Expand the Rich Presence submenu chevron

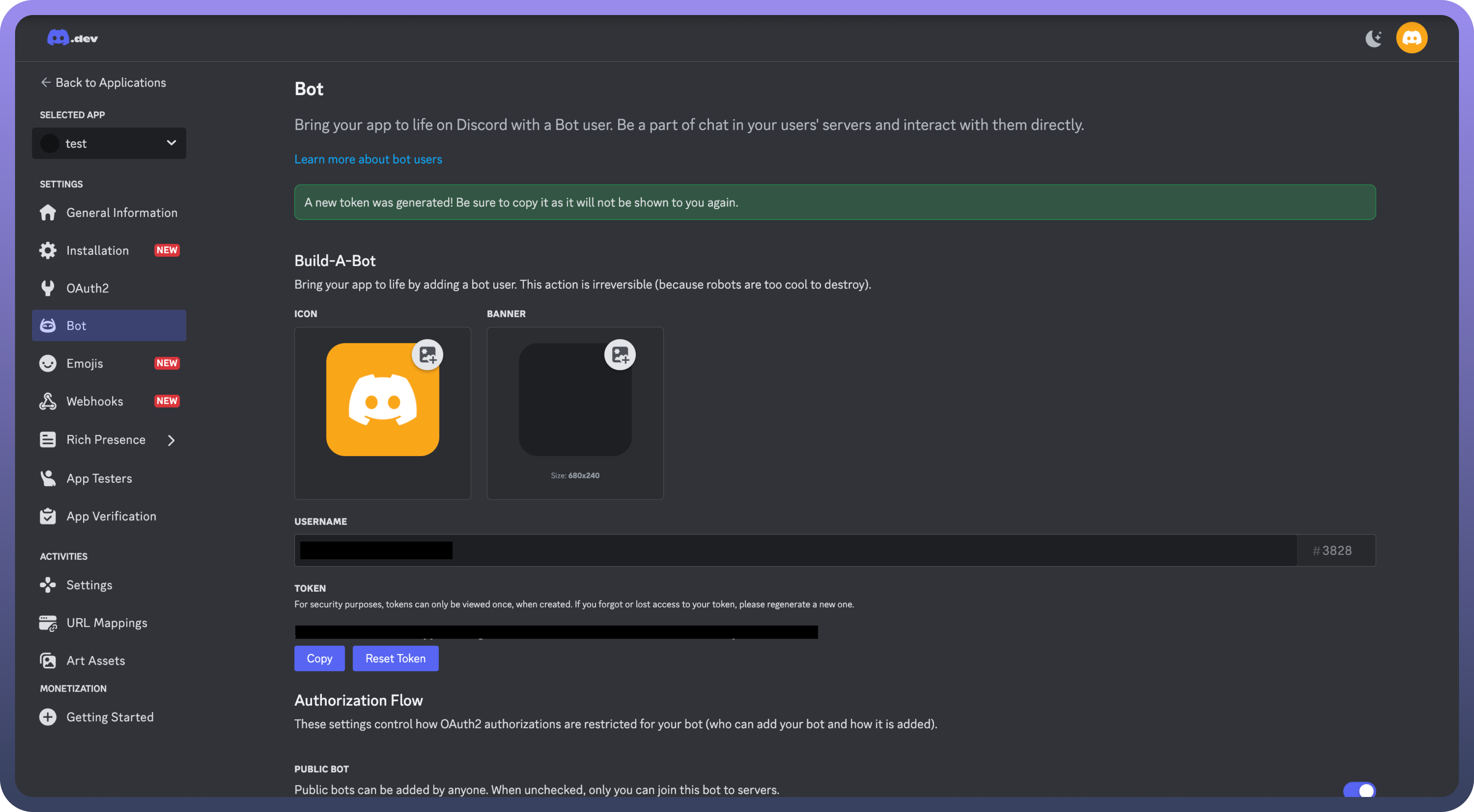click(170, 440)
